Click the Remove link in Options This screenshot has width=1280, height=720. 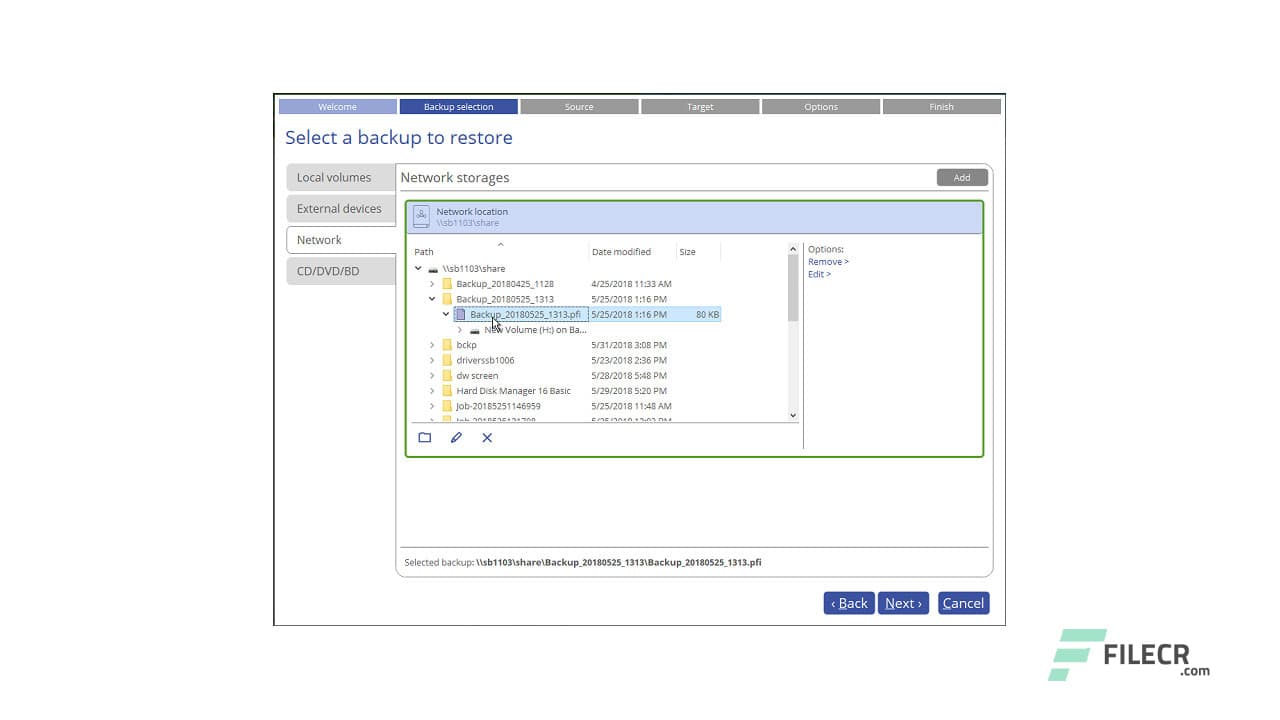click(x=827, y=261)
